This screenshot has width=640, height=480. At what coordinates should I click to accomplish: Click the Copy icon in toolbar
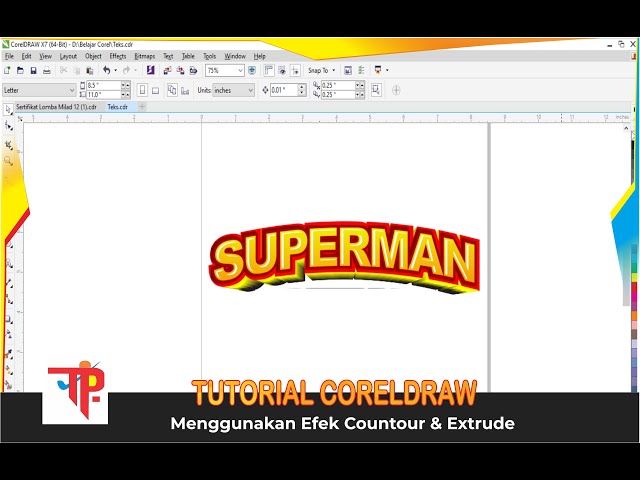77,70
